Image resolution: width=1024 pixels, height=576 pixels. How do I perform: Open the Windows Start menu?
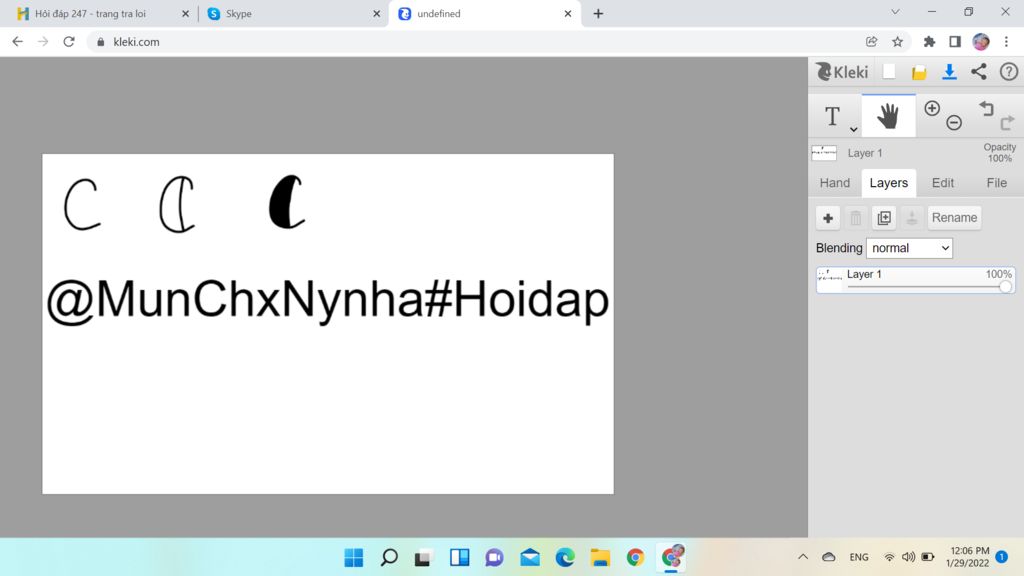pos(354,557)
